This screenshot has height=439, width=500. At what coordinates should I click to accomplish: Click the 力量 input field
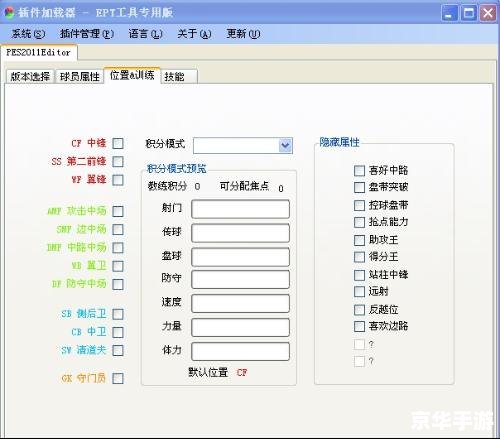pyautogui.click(x=240, y=327)
